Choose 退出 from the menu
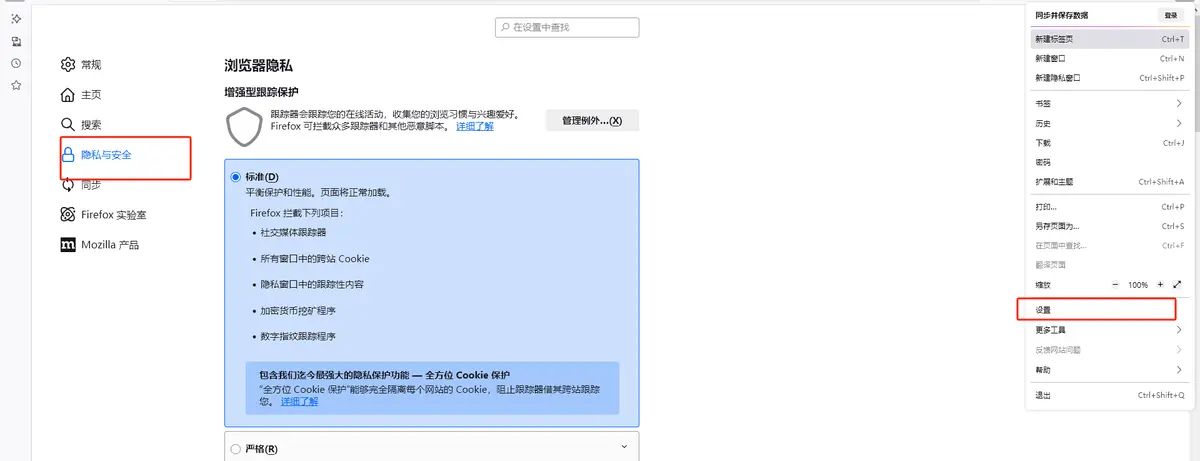The image size is (1200, 461). (1108, 395)
